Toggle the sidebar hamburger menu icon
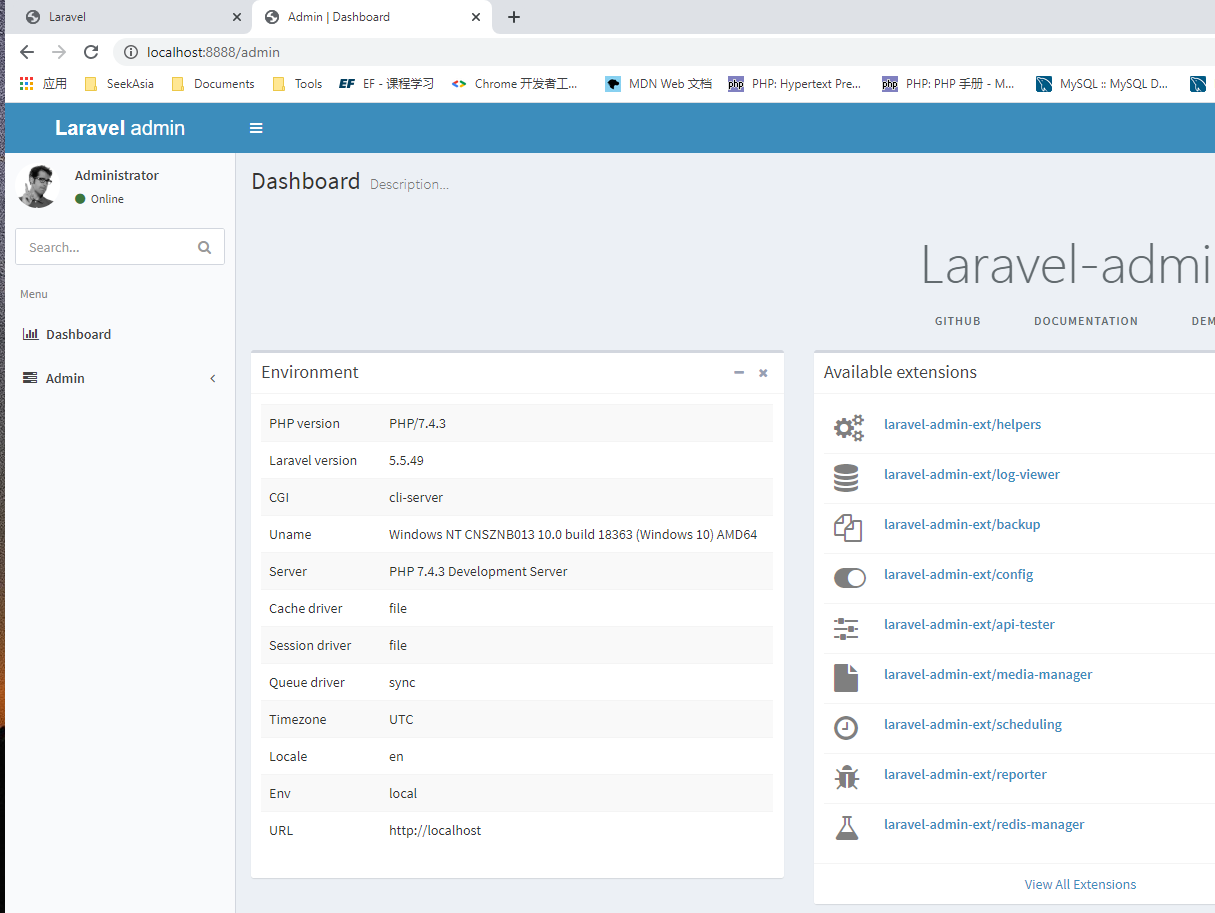This screenshot has width=1215, height=913. click(256, 128)
